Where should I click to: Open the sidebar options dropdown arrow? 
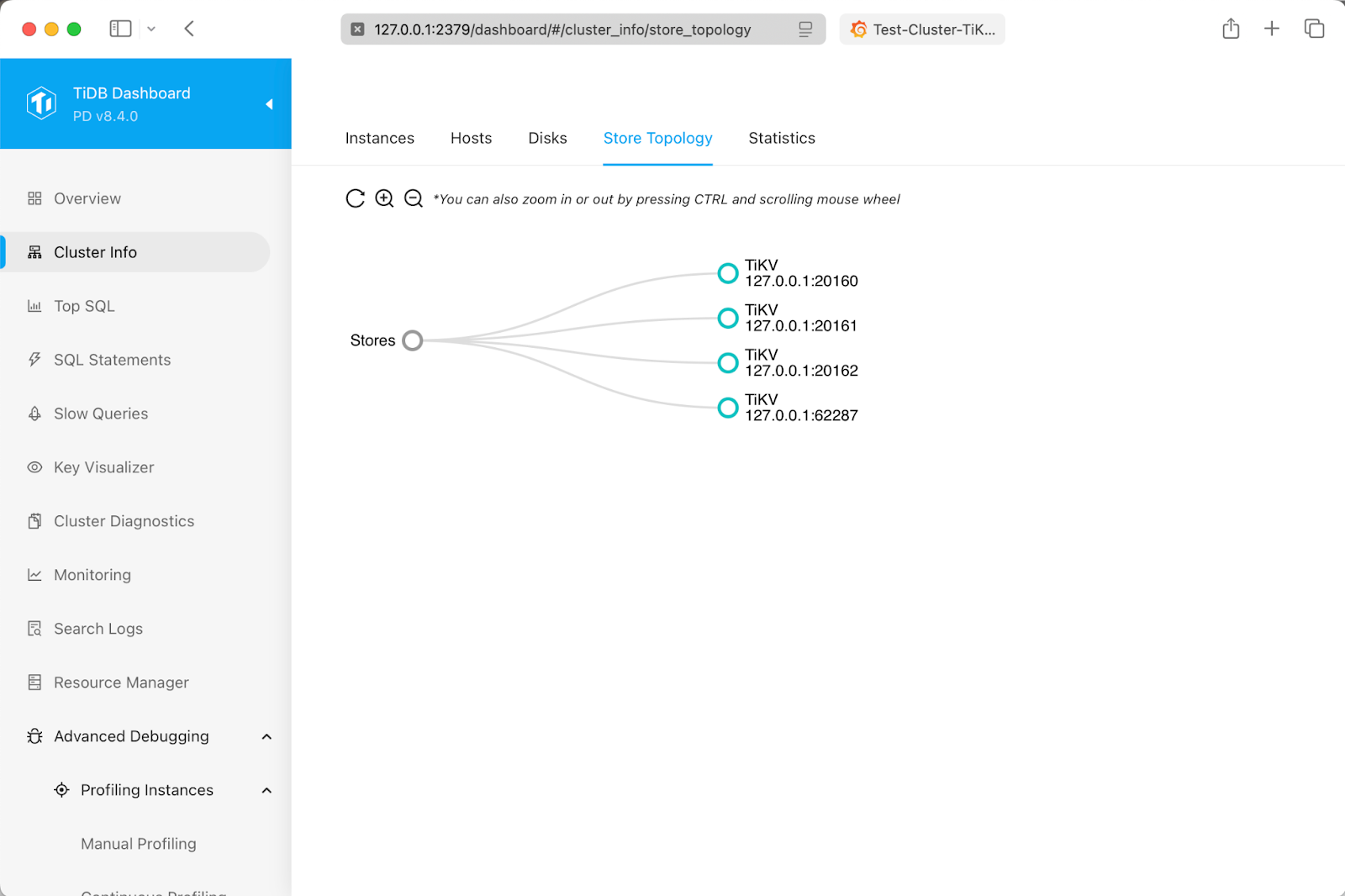click(151, 29)
